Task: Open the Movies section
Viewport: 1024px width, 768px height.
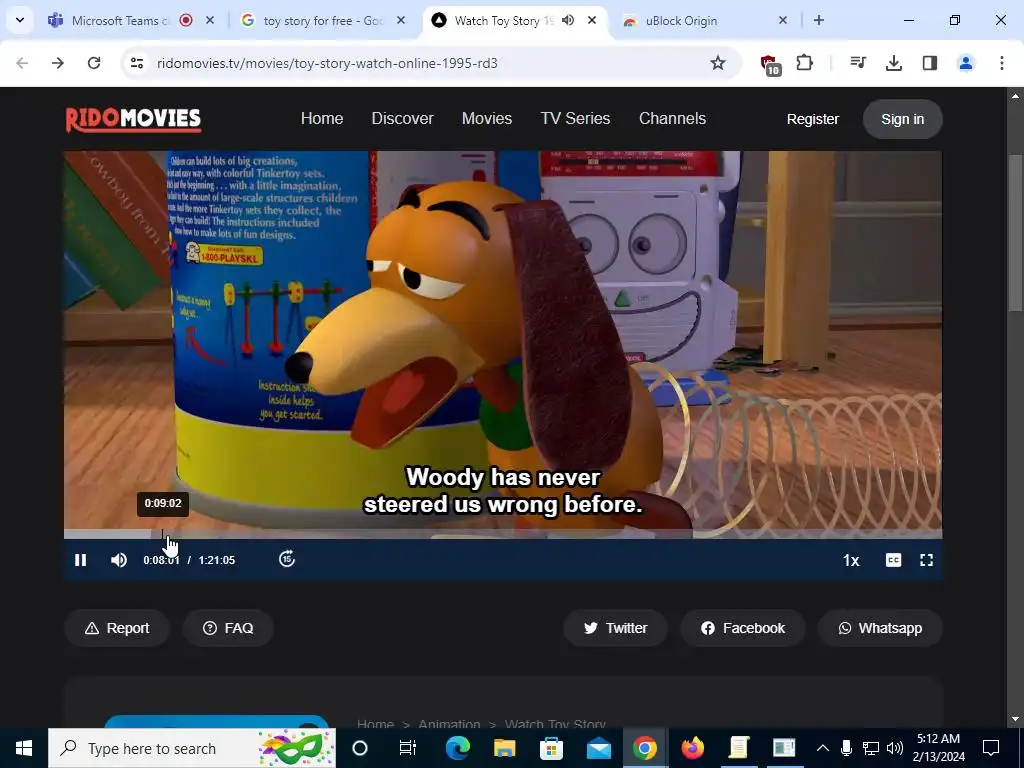Action: pos(487,118)
